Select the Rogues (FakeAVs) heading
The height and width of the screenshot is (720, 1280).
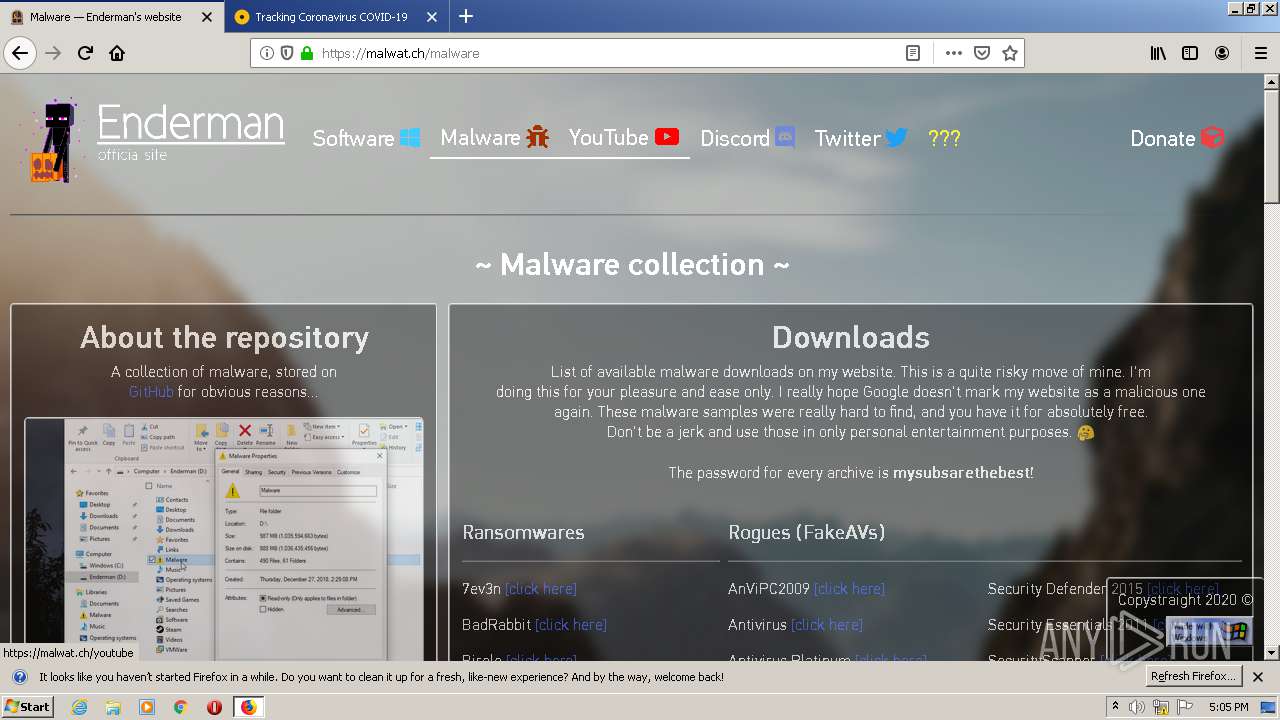[x=807, y=532]
